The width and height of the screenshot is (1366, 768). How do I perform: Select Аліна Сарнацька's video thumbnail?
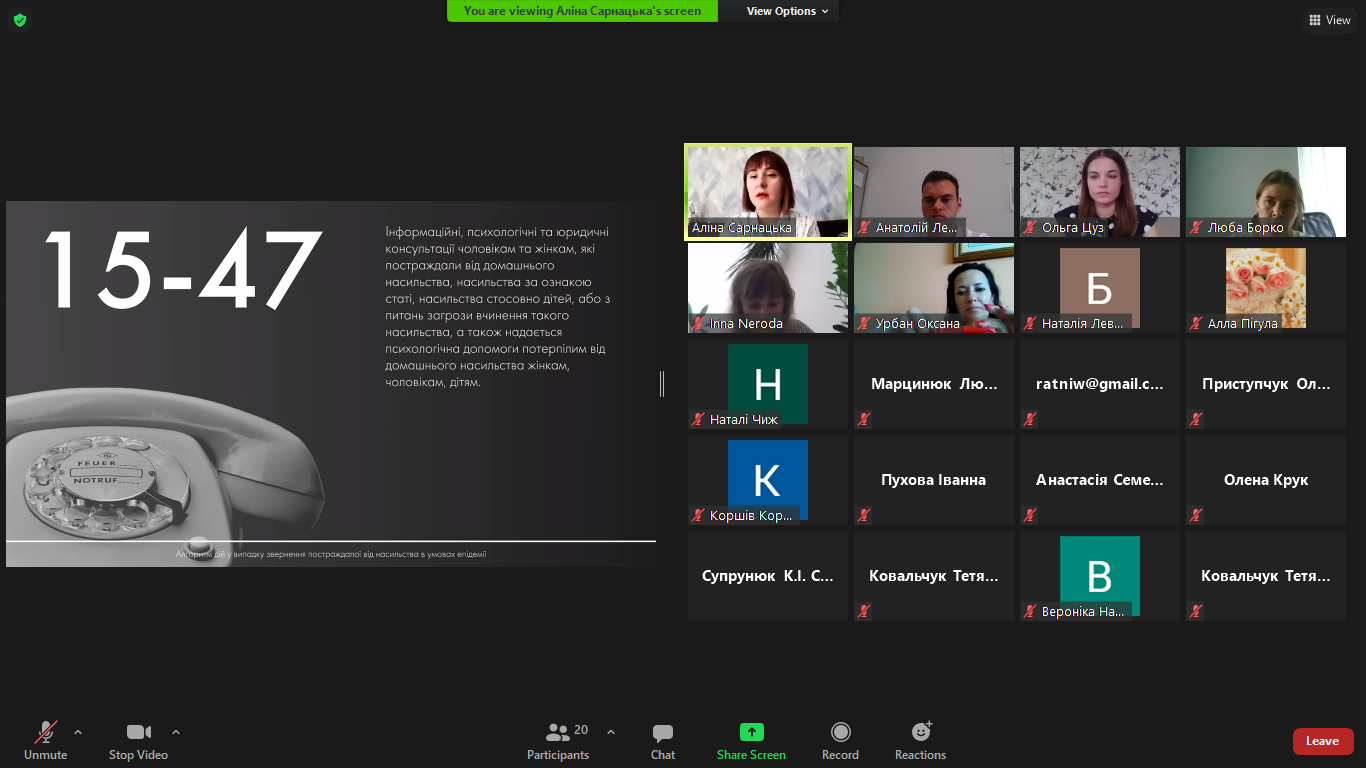pos(767,190)
